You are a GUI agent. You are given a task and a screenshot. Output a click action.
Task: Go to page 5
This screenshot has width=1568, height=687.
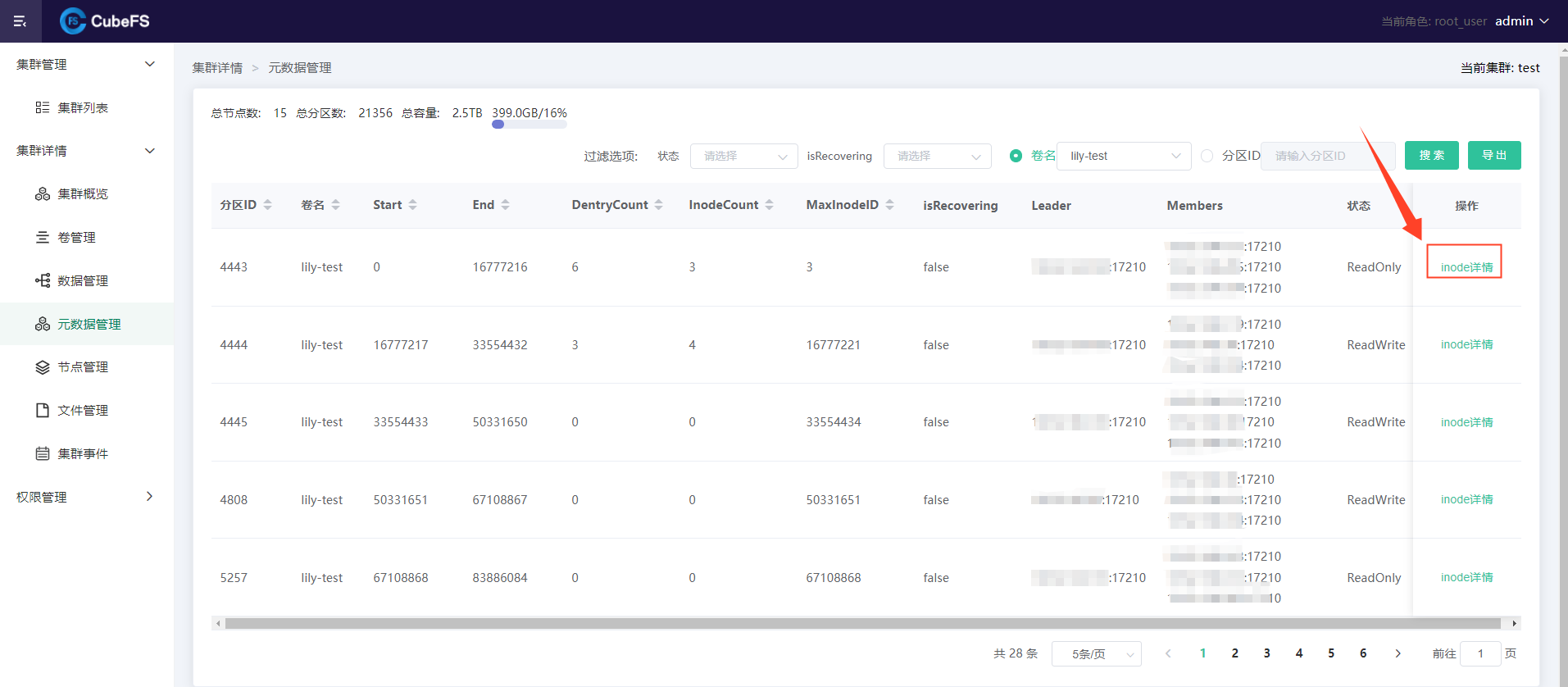click(x=1331, y=653)
